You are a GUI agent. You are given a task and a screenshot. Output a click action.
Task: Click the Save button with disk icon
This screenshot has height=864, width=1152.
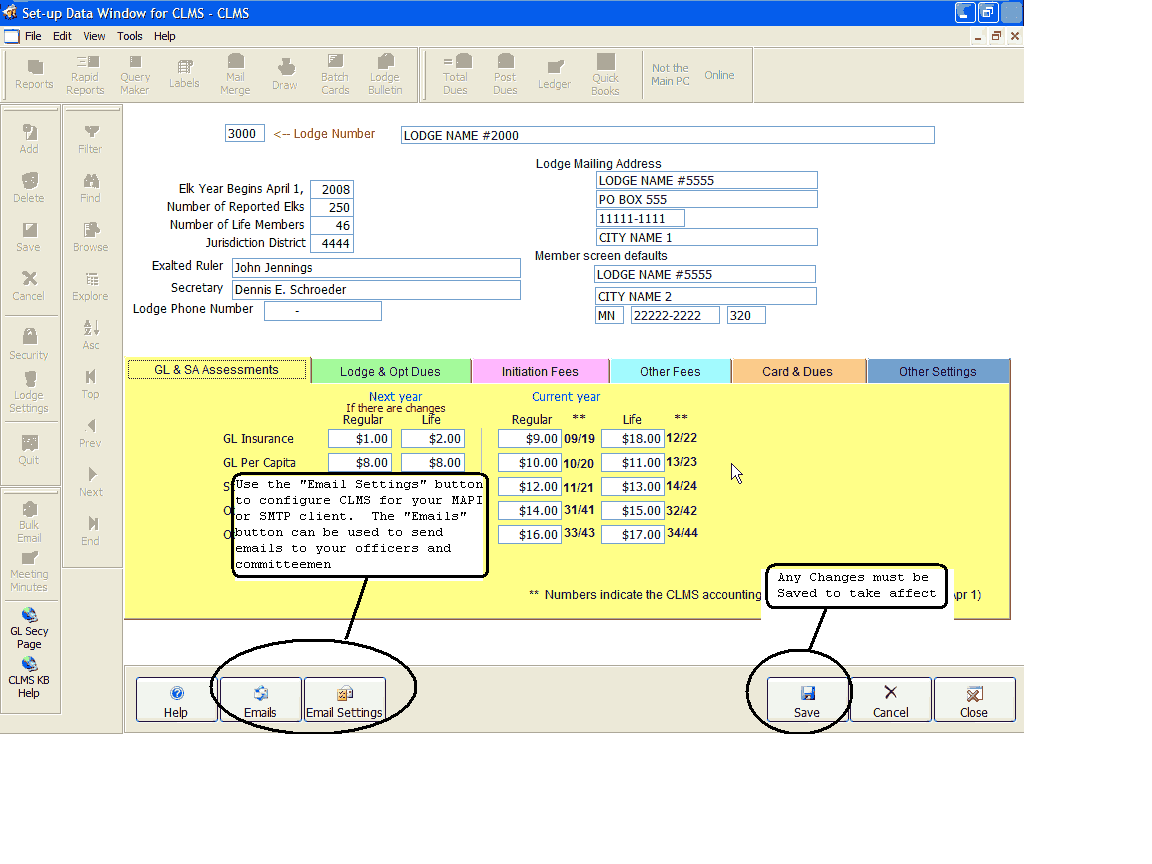tap(807, 699)
